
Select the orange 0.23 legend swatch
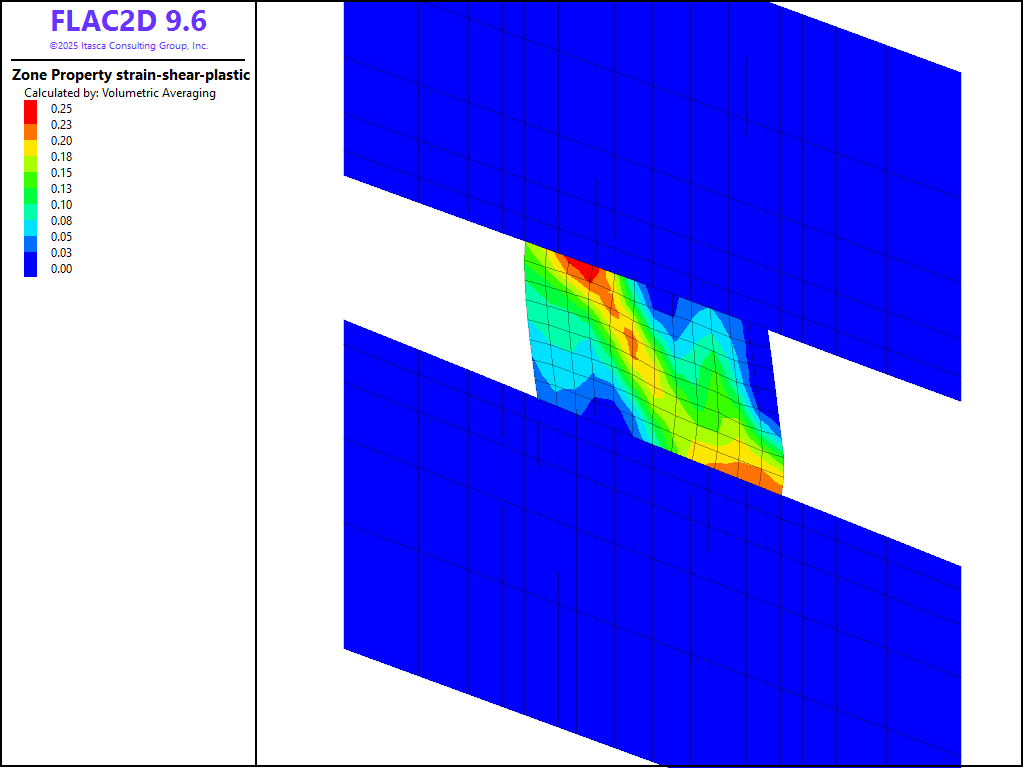pos(30,125)
